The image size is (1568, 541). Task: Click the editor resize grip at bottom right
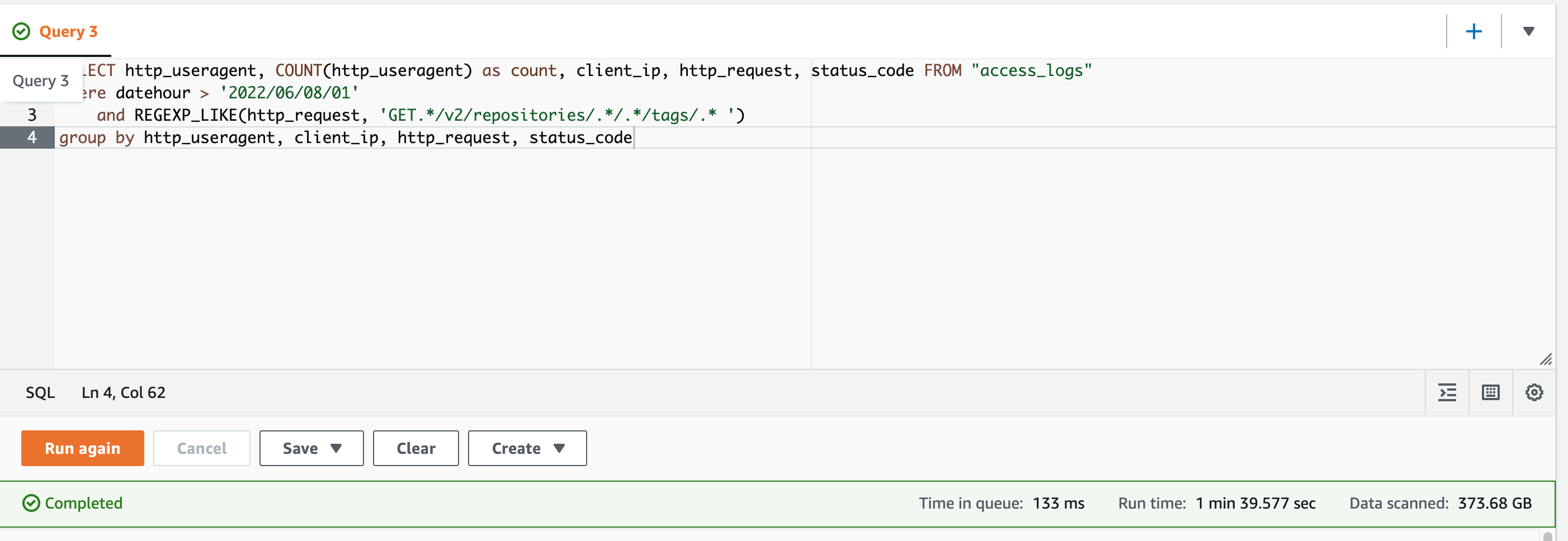[1546, 360]
